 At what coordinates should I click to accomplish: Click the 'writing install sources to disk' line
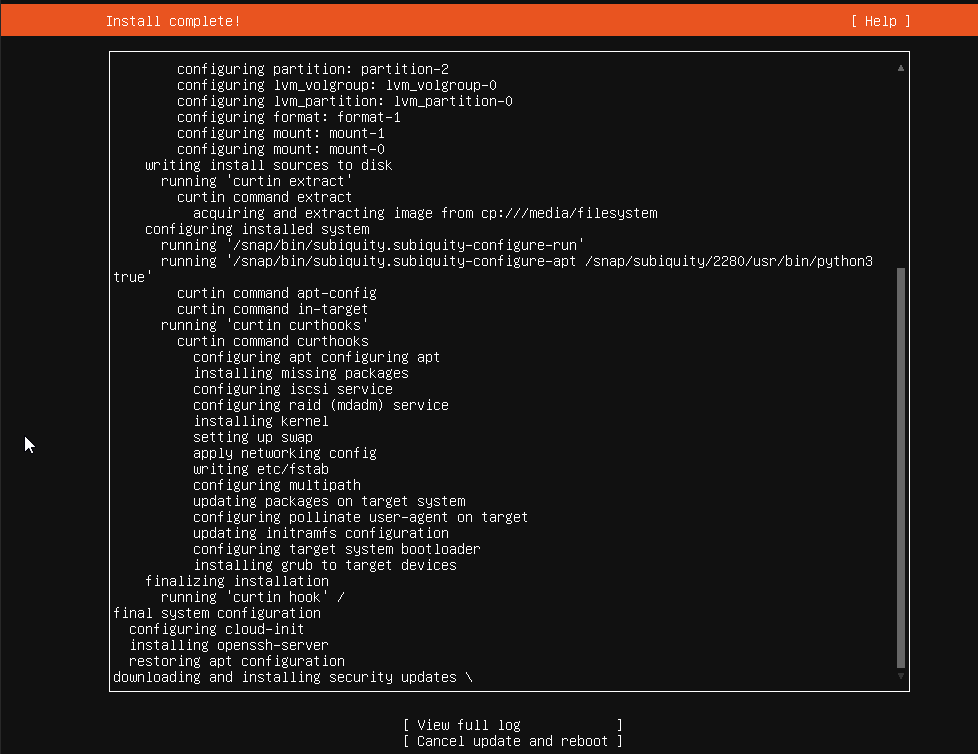click(268, 165)
